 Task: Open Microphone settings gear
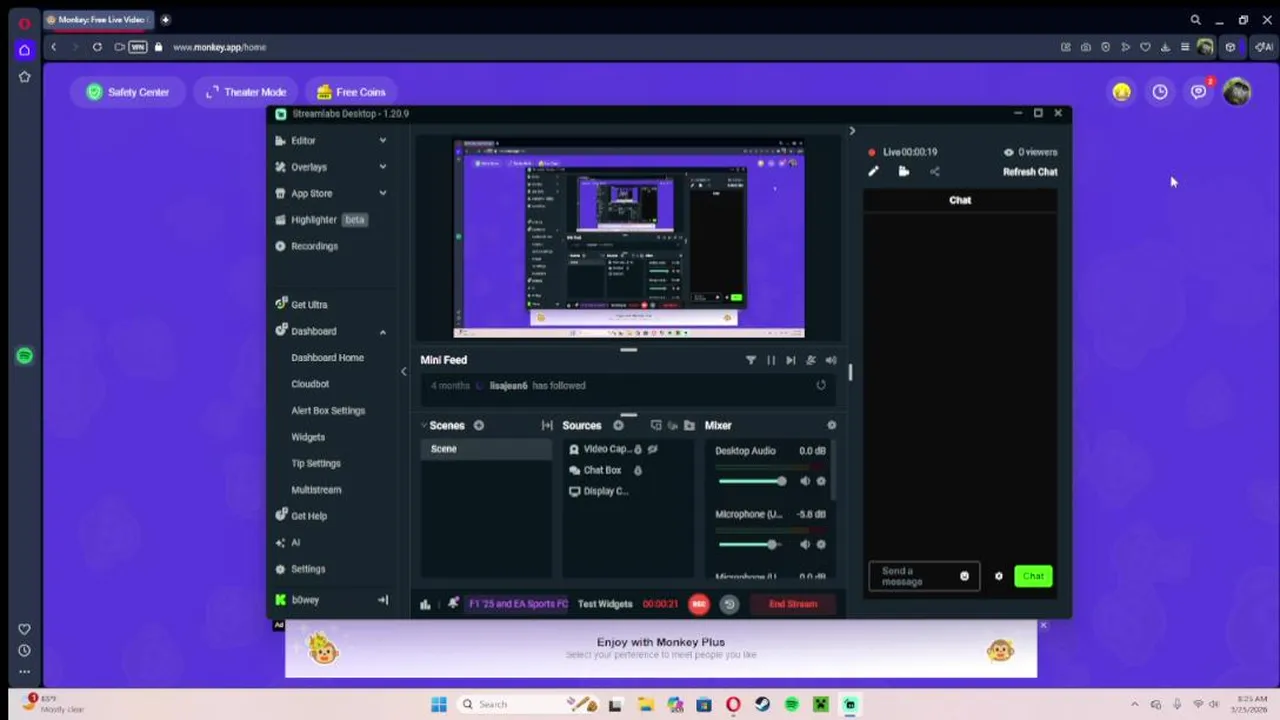click(821, 545)
